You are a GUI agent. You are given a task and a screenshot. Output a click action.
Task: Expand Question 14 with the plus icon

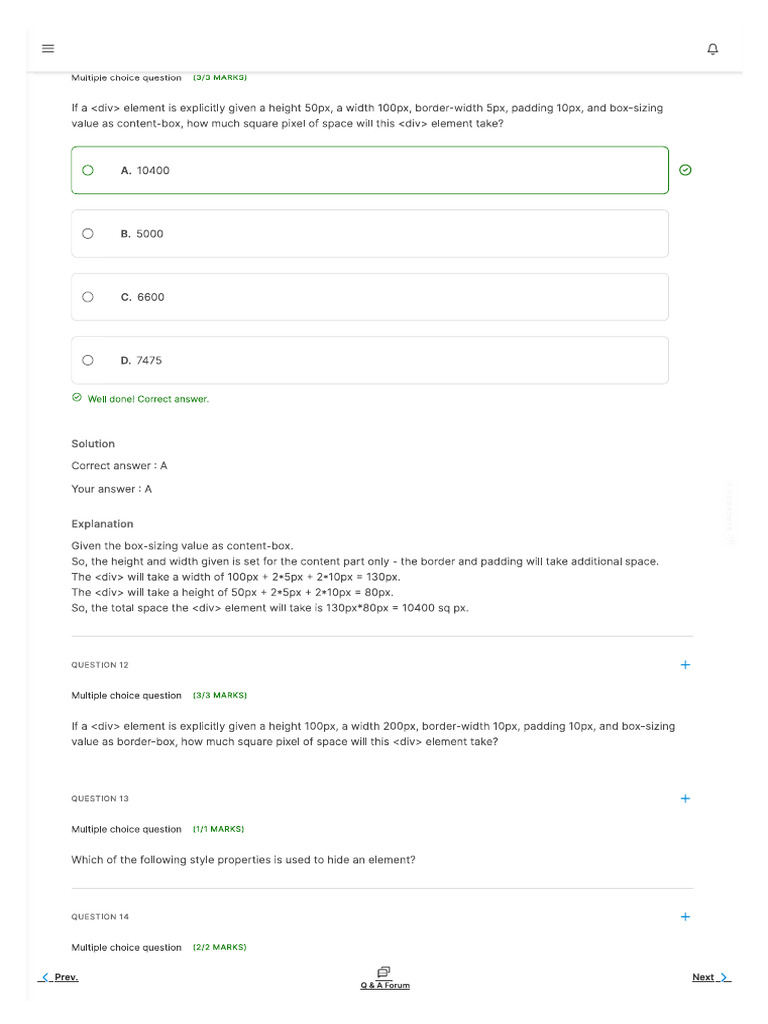[685, 916]
